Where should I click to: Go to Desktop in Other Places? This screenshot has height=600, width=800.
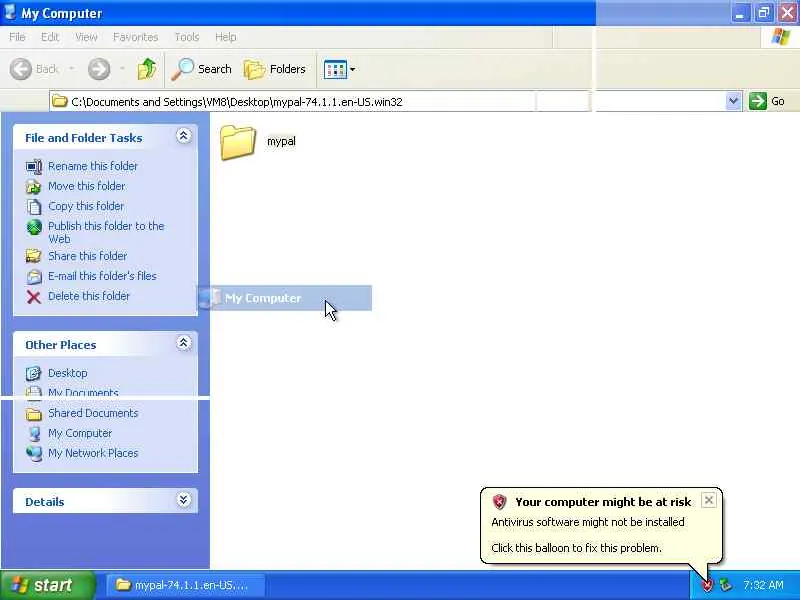[68, 373]
